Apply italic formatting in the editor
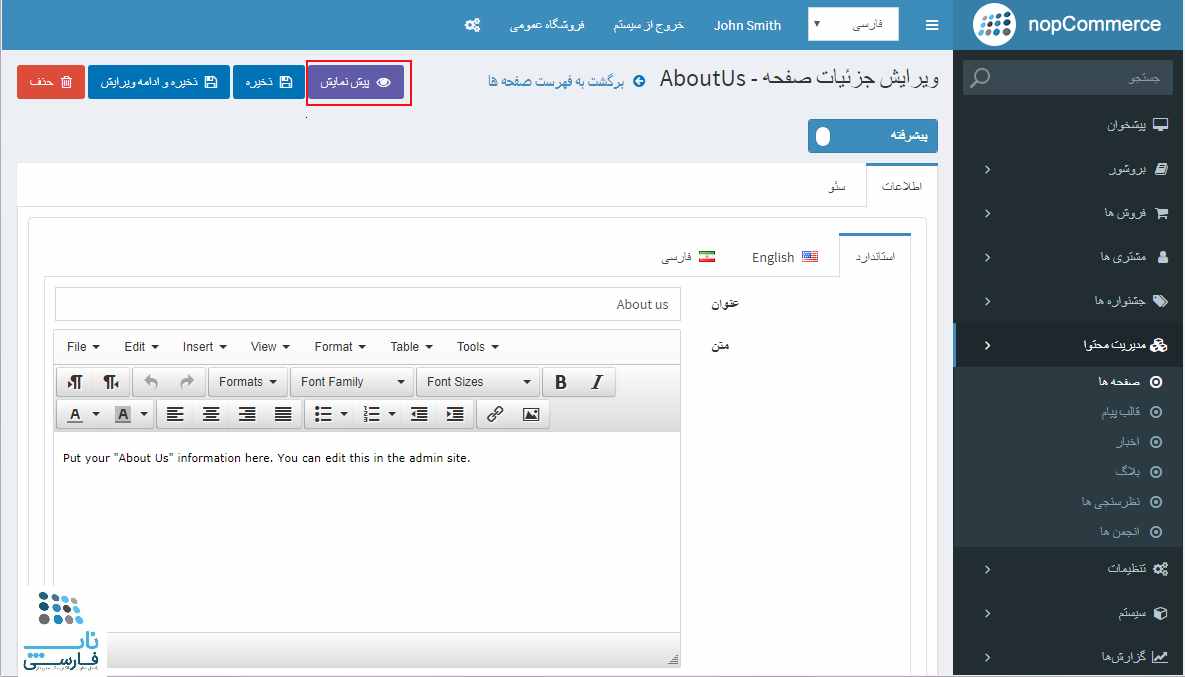The image size is (1185, 677). coord(597,382)
